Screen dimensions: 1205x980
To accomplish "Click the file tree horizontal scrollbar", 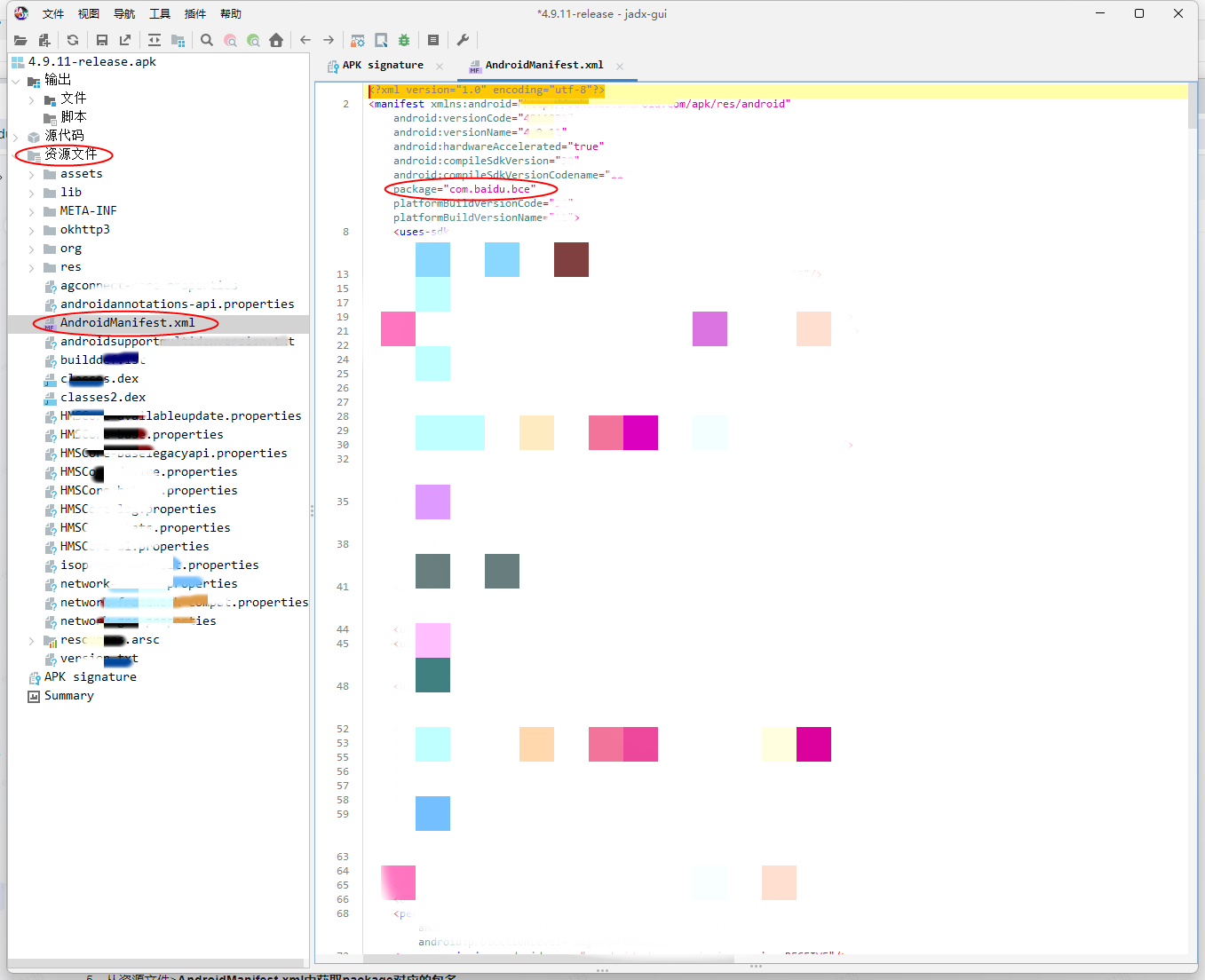I will (156, 963).
